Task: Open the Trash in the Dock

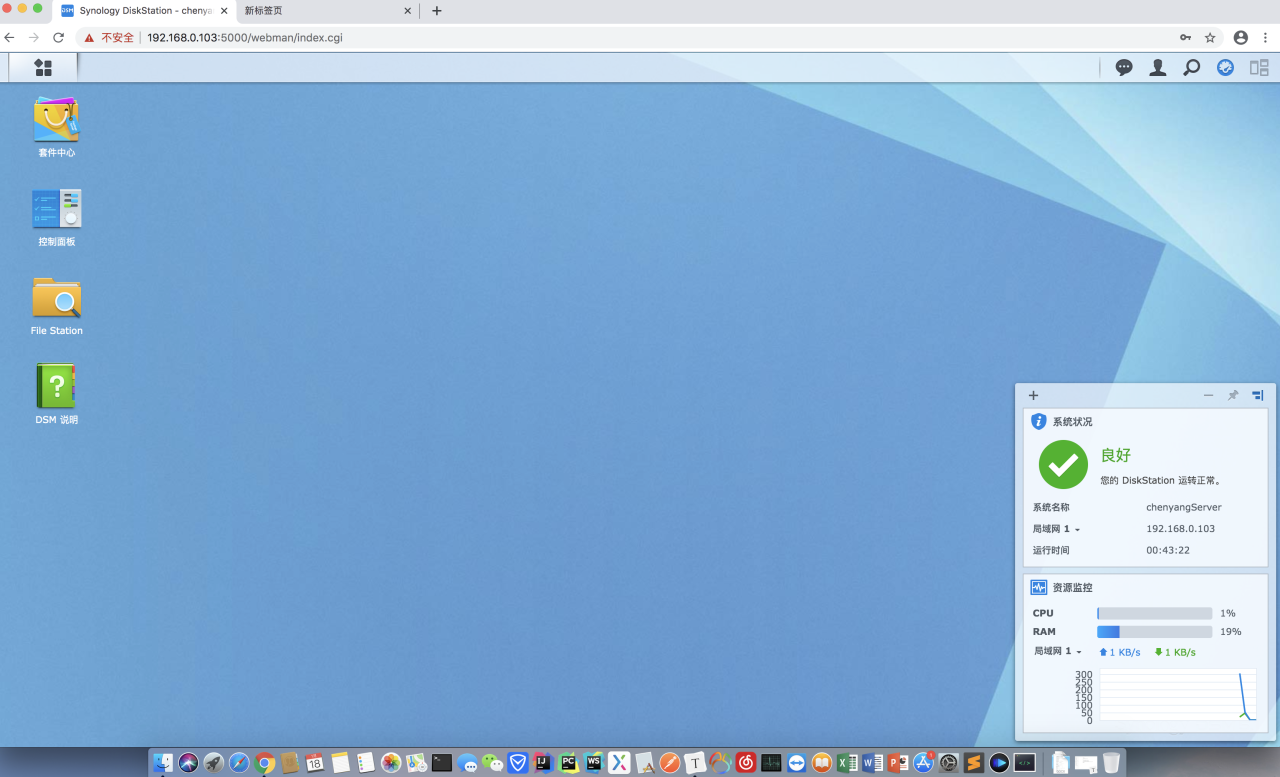Action: (x=1111, y=763)
